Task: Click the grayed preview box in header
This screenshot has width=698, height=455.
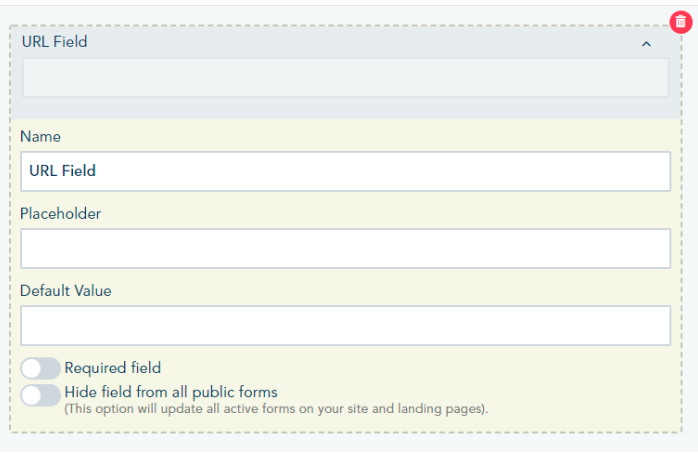Action: 345,77
